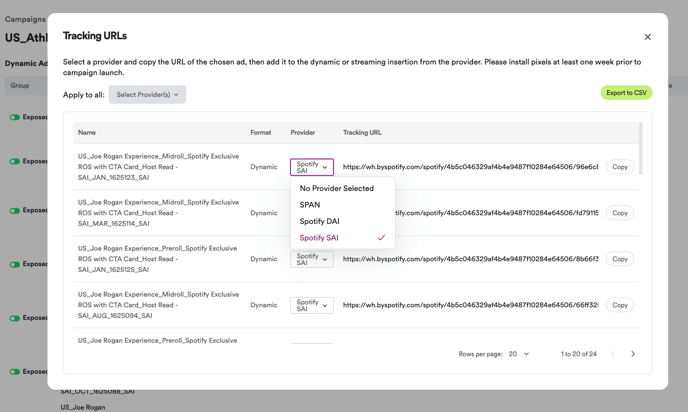Image resolution: width=688 pixels, height=412 pixels.
Task: Click the table's vertical scrollbar
Action: 641,148
